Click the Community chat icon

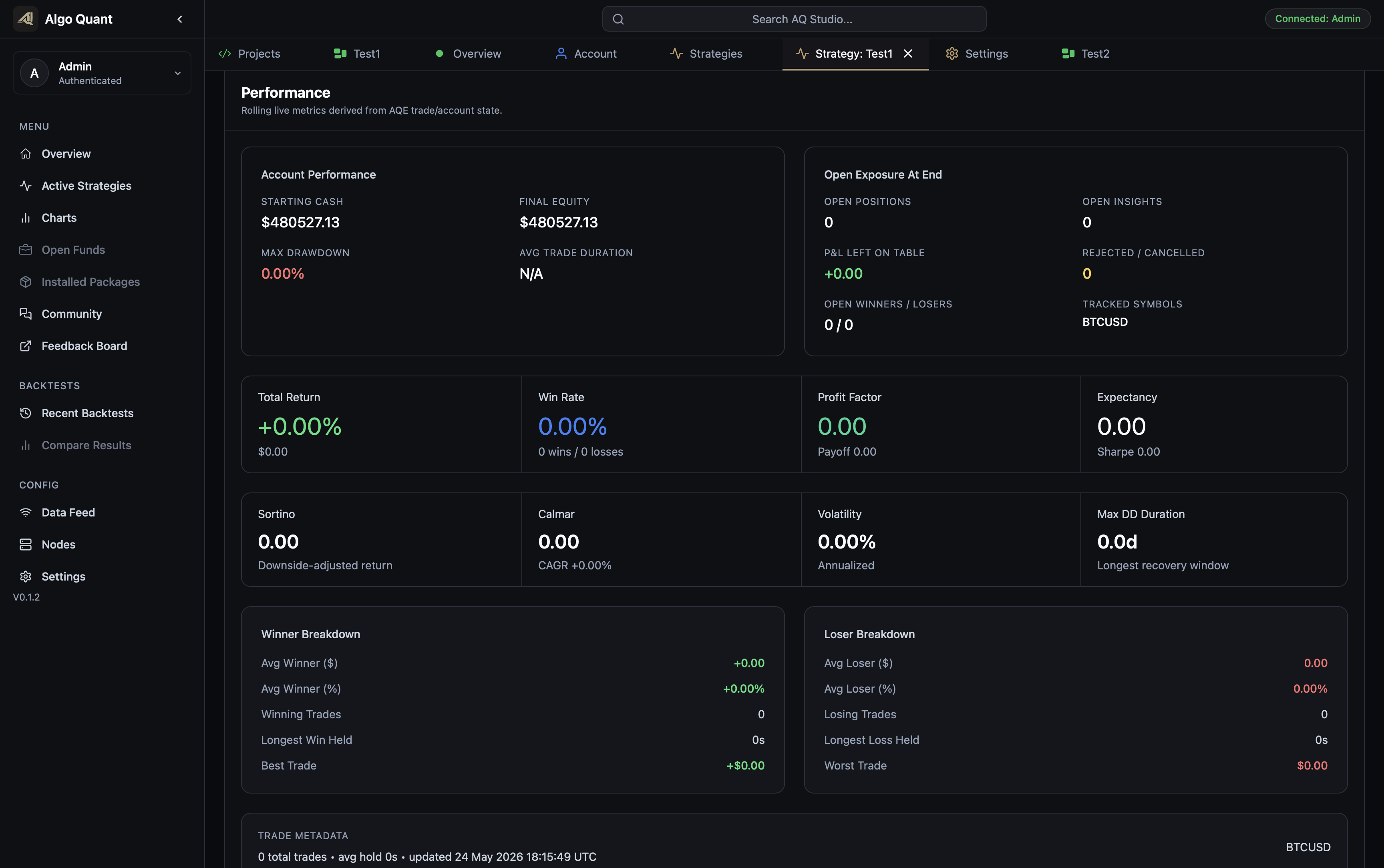click(25, 314)
